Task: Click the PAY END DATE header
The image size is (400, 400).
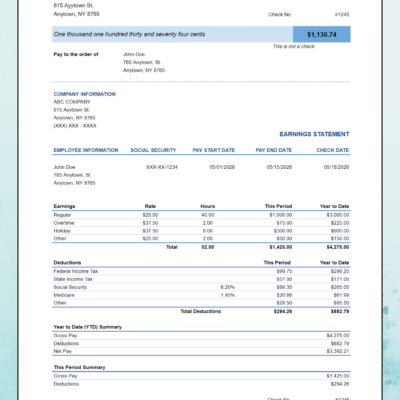Action: 274,150
